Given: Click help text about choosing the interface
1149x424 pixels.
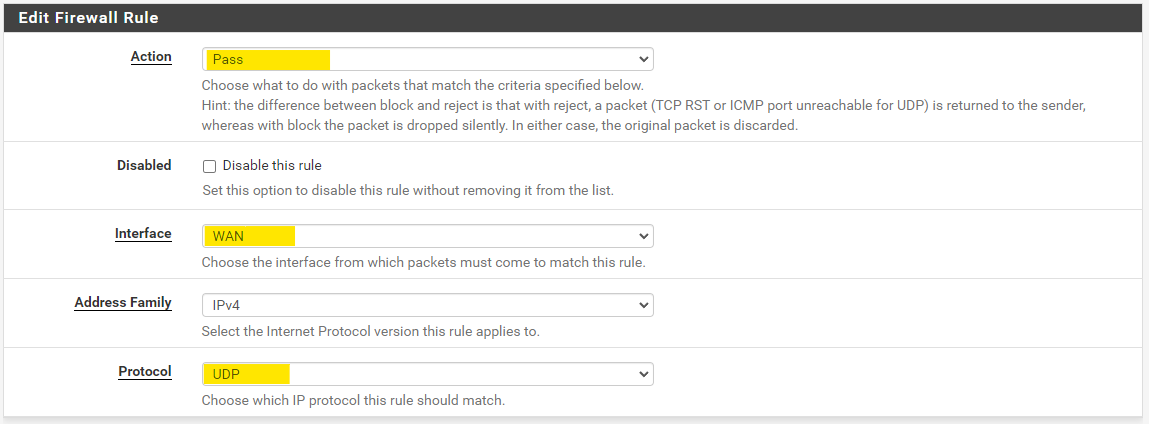Looking at the screenshot, I should tap(423, 263).
